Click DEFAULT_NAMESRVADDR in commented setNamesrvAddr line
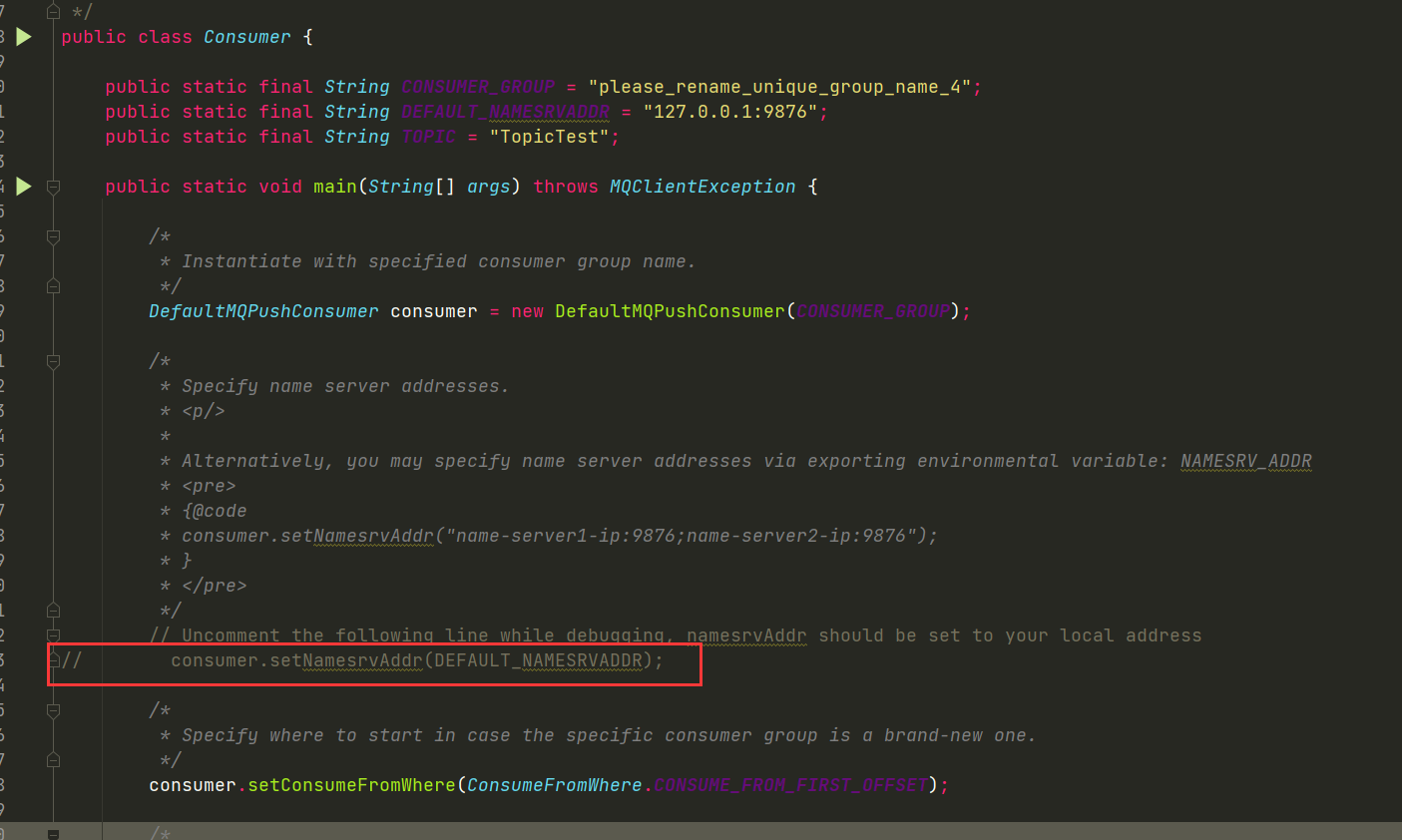 538,660
